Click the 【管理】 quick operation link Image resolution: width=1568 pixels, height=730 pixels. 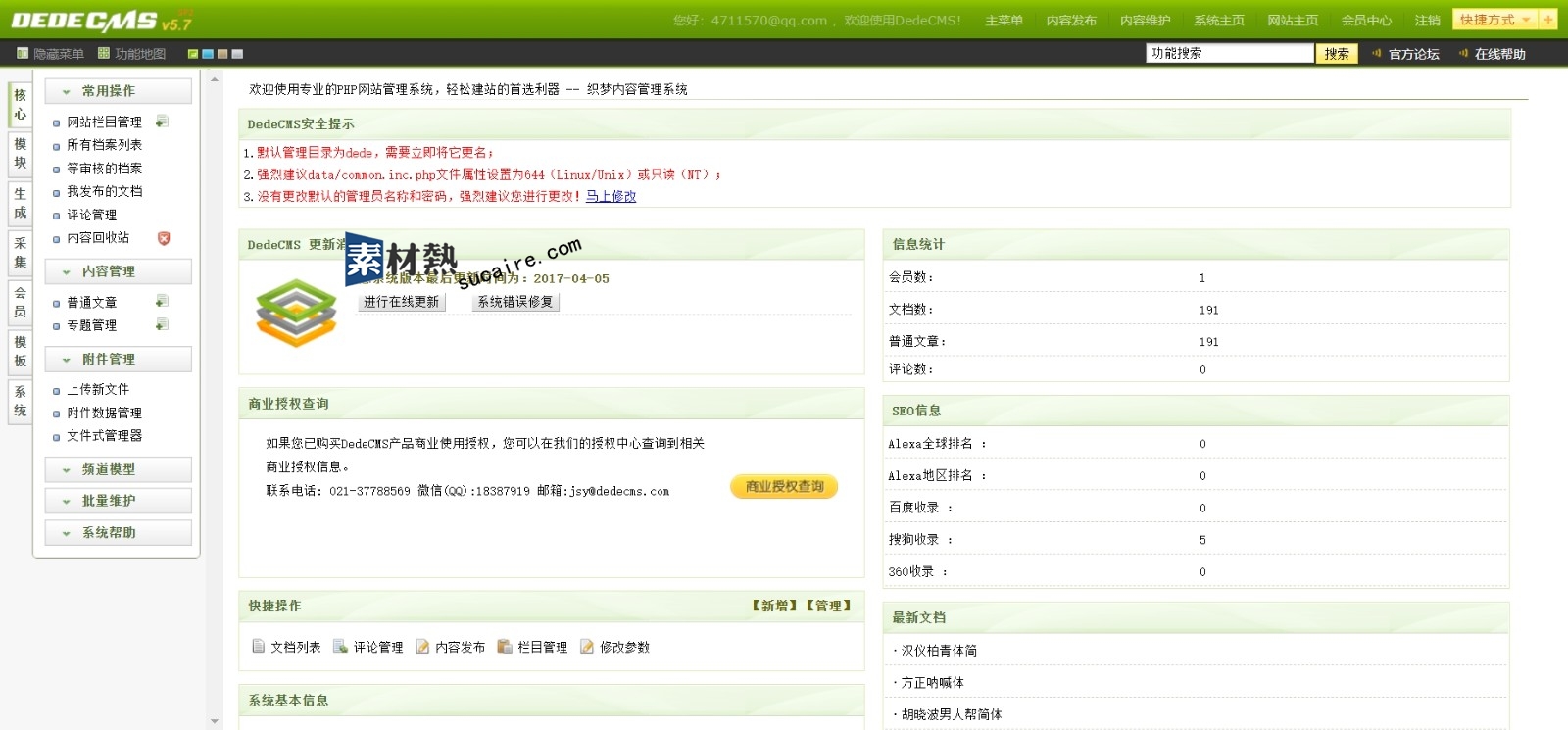829,606
